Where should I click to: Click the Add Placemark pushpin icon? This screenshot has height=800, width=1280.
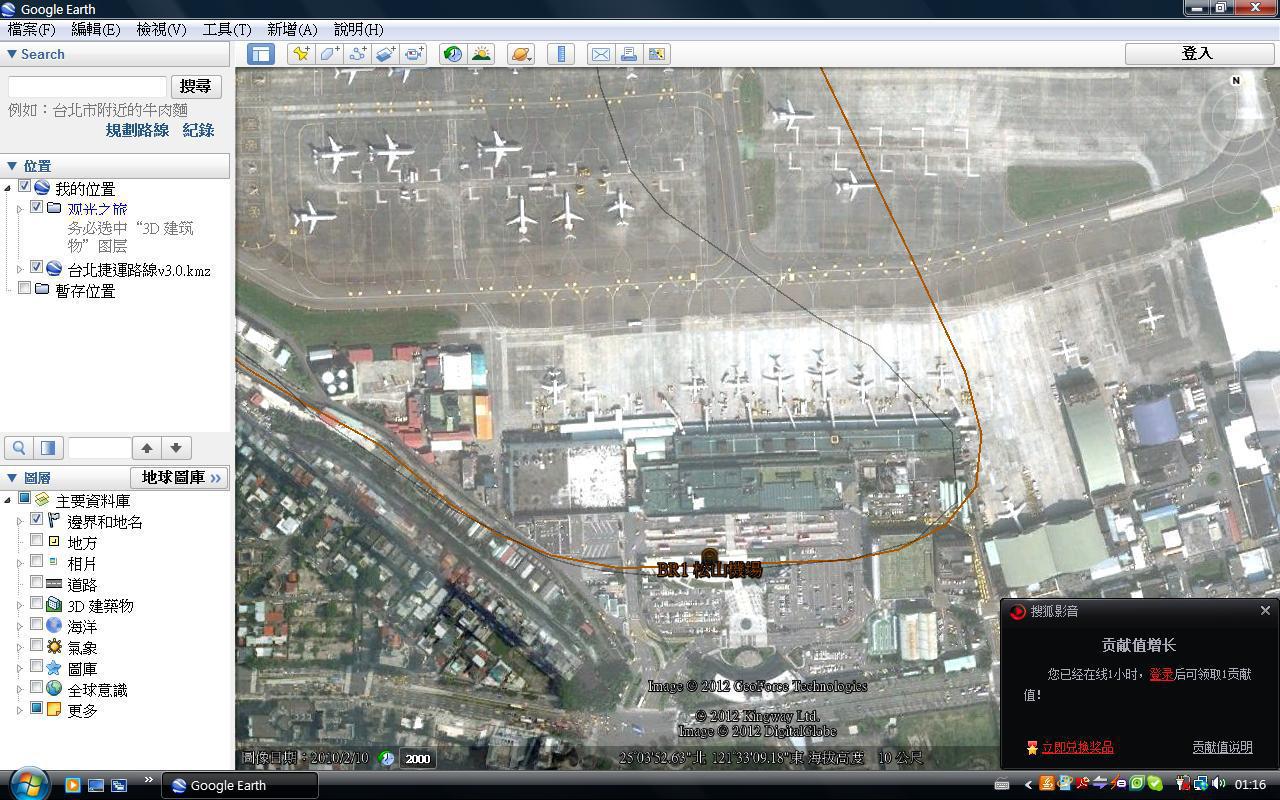300,54
